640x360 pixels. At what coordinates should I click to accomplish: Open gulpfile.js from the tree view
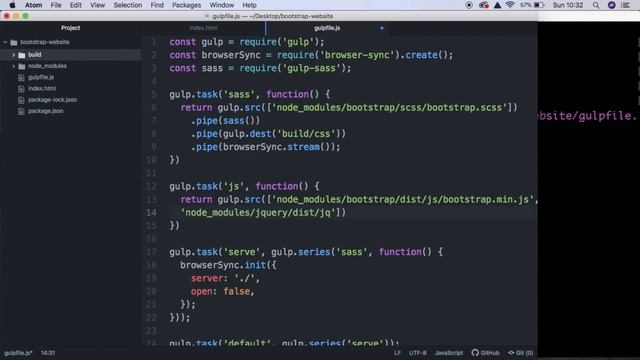pyautogui.click(x=41, y=77)
